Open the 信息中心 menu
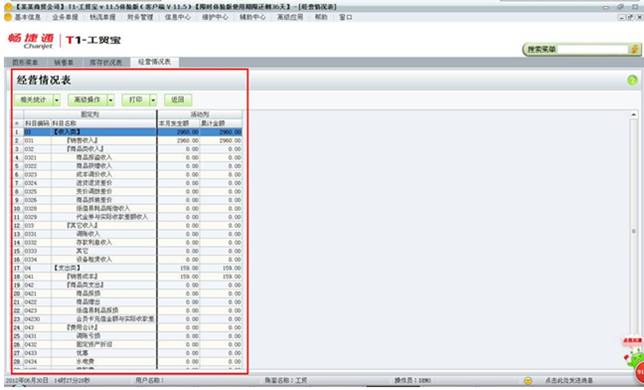Viewport: 644px width, 390px height. [177, 17]
